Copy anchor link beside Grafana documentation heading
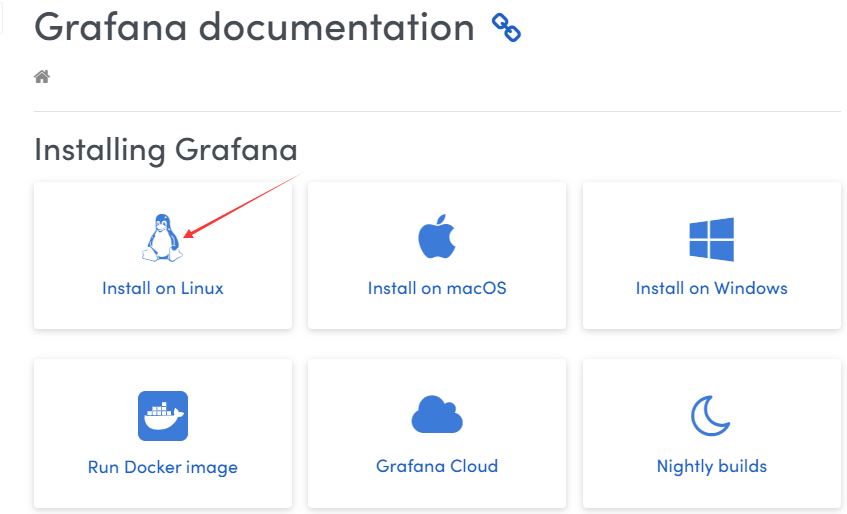The image size is (847, 514). (506, 28)
